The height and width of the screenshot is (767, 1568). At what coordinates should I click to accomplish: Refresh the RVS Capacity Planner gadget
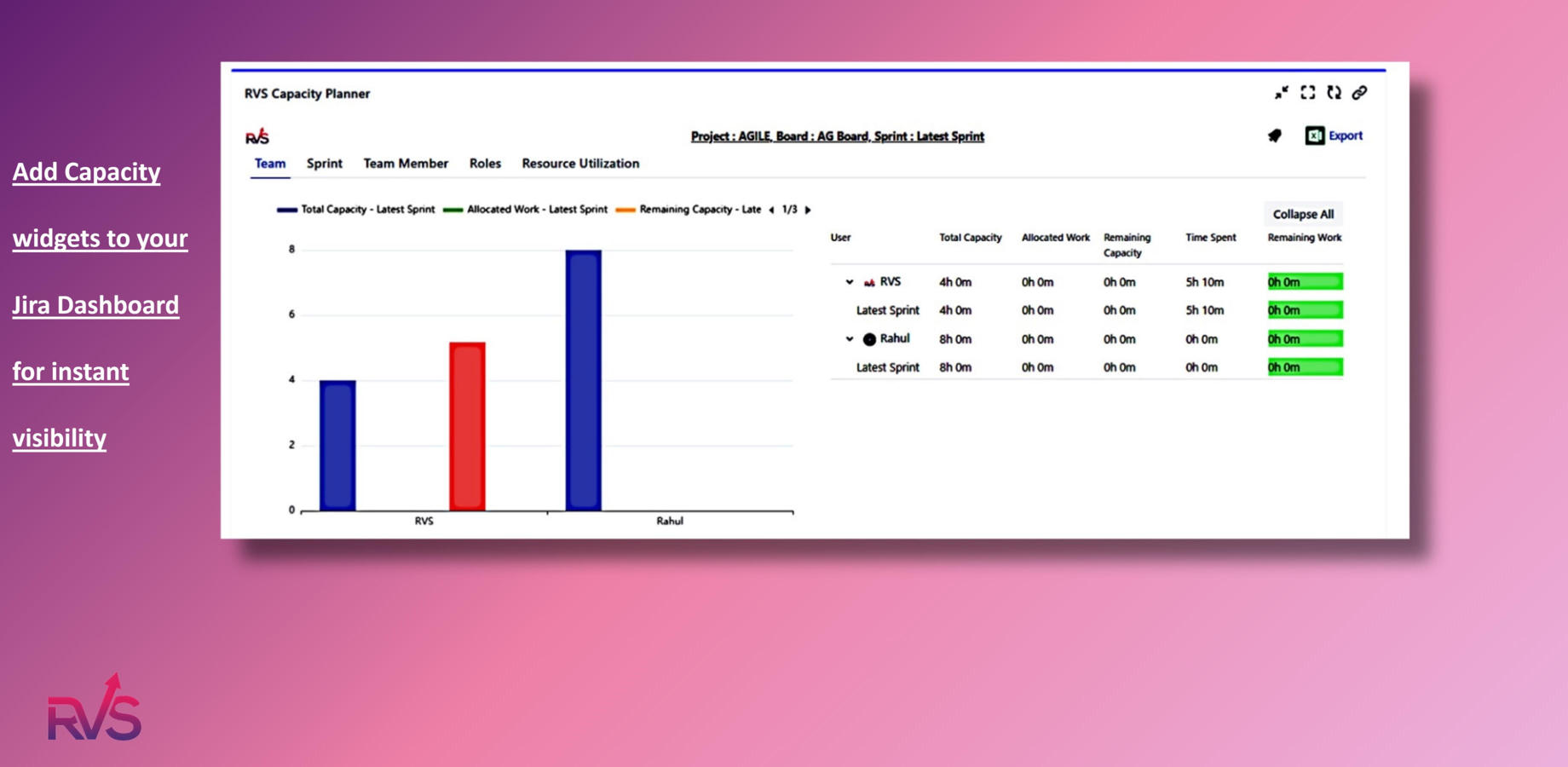[x=1334, y=92]
